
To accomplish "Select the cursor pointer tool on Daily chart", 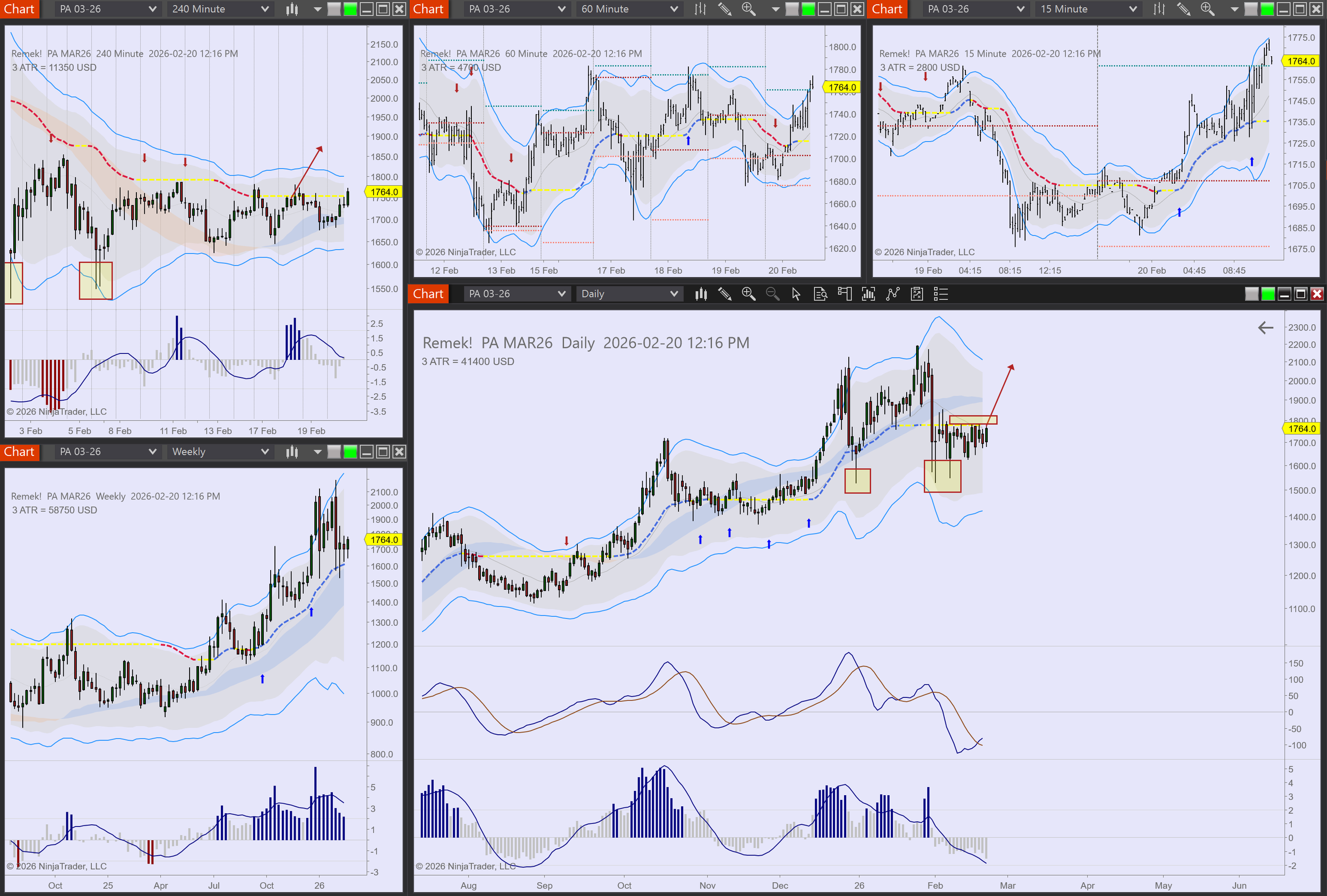I will [796, 294].
